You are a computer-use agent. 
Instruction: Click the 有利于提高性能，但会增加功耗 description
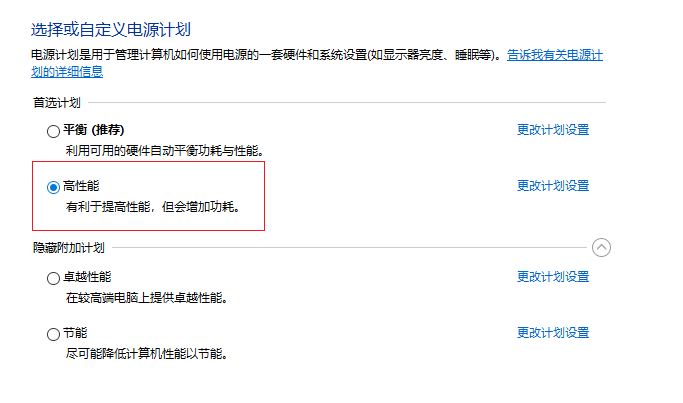[x=153, y=207]
